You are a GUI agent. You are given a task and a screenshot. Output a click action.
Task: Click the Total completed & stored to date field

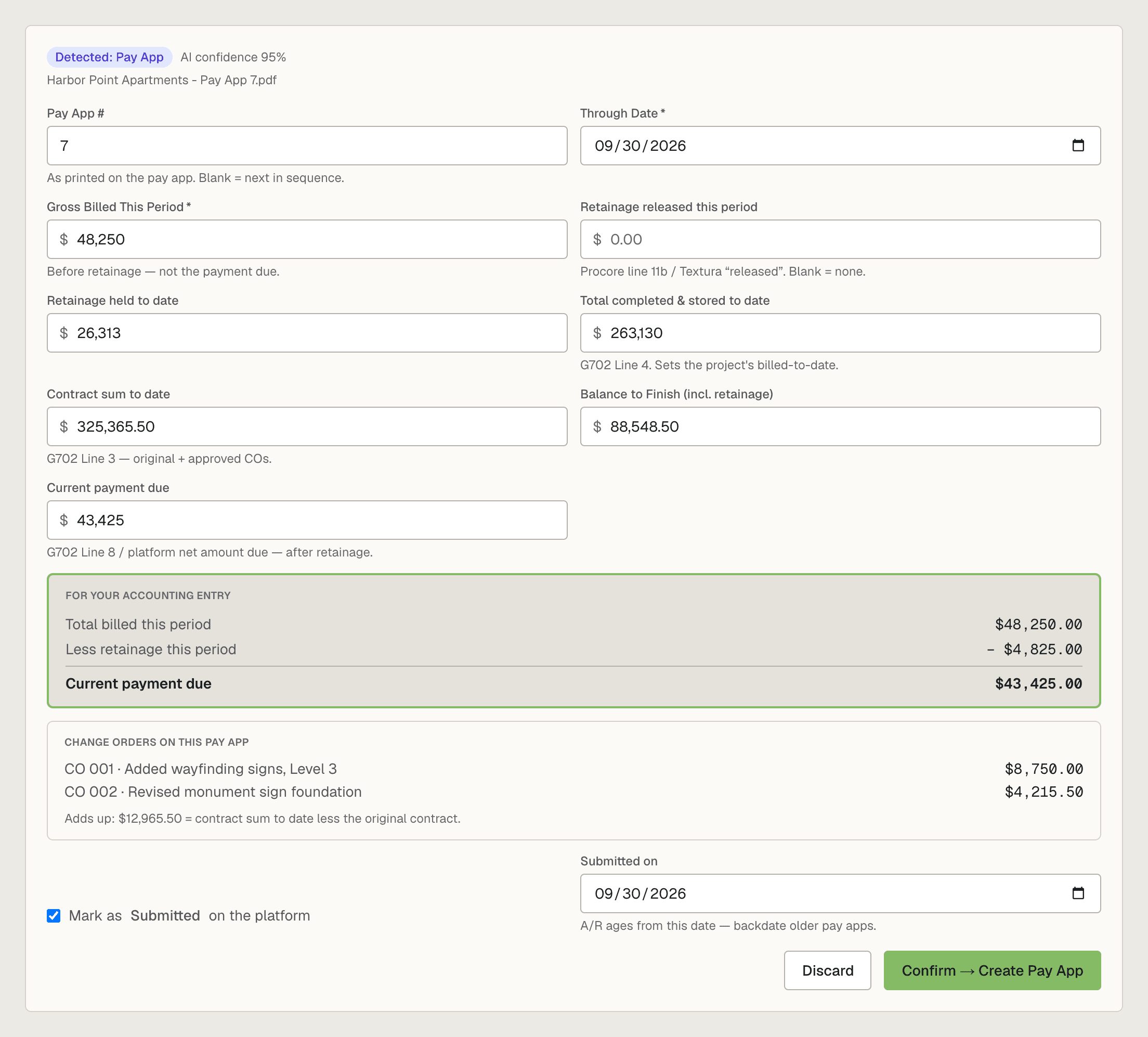coord(840,332)
